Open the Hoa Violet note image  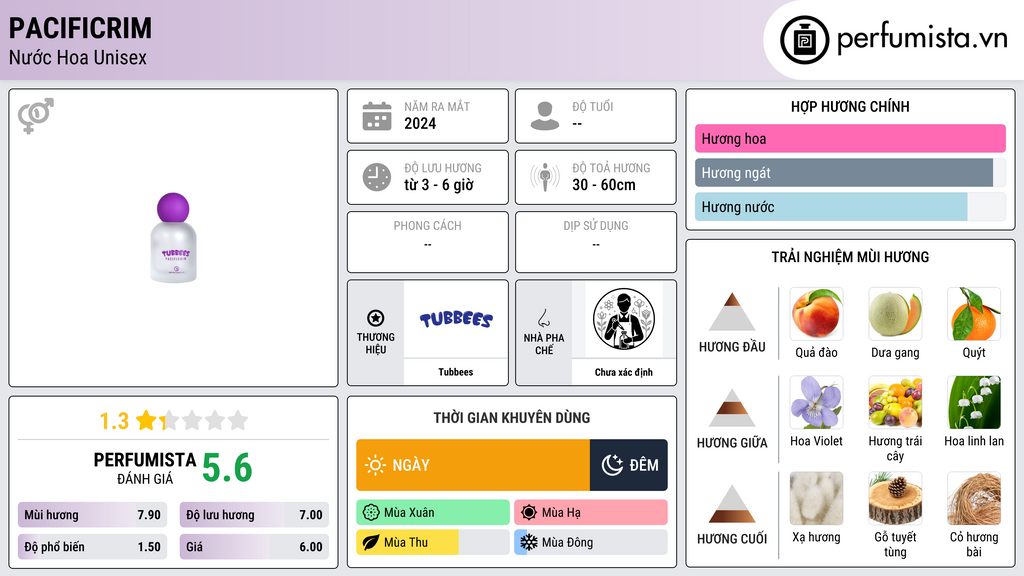[816, 402]
